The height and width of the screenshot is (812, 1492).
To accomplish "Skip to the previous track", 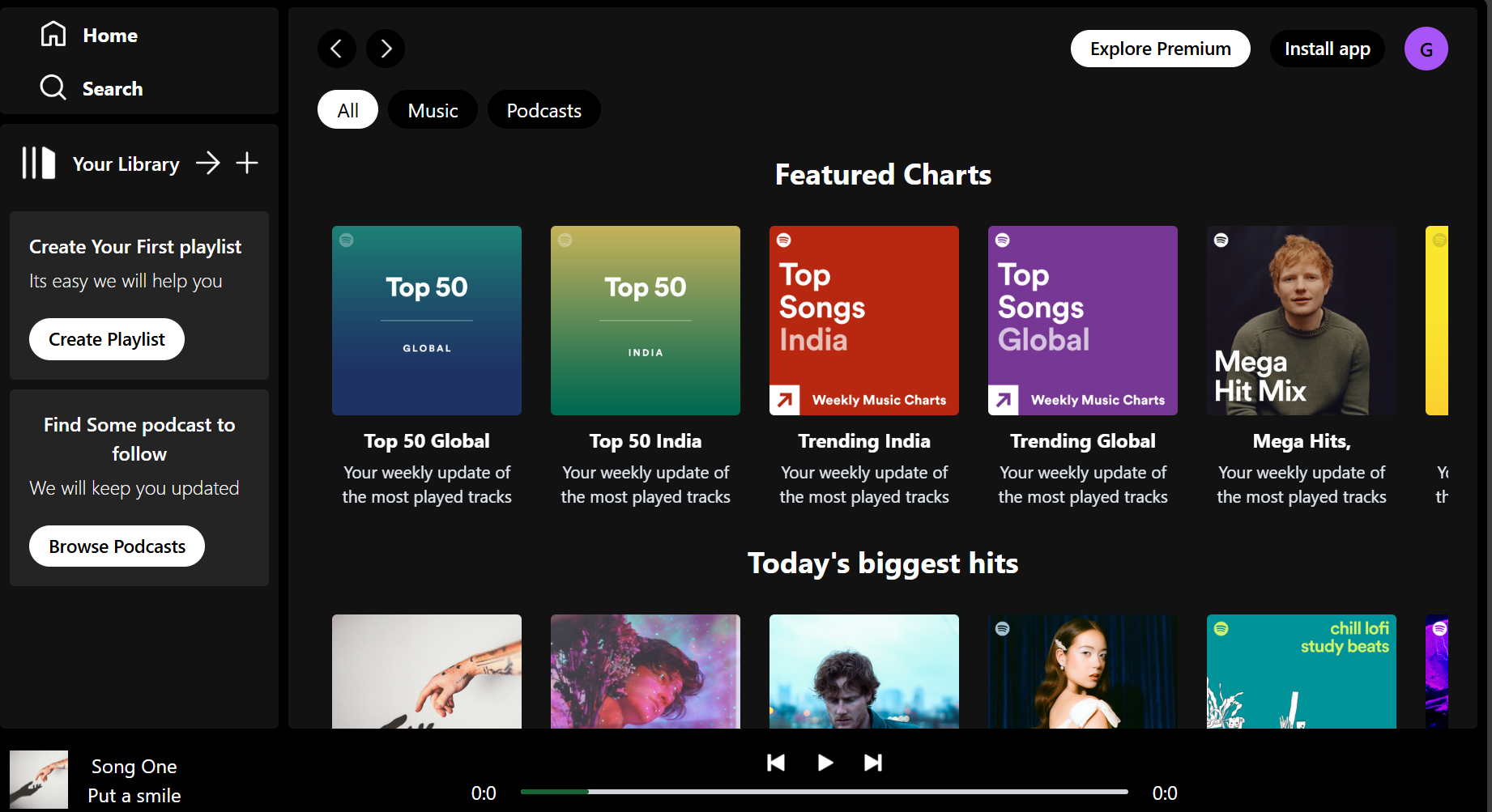I will point(776,763).
